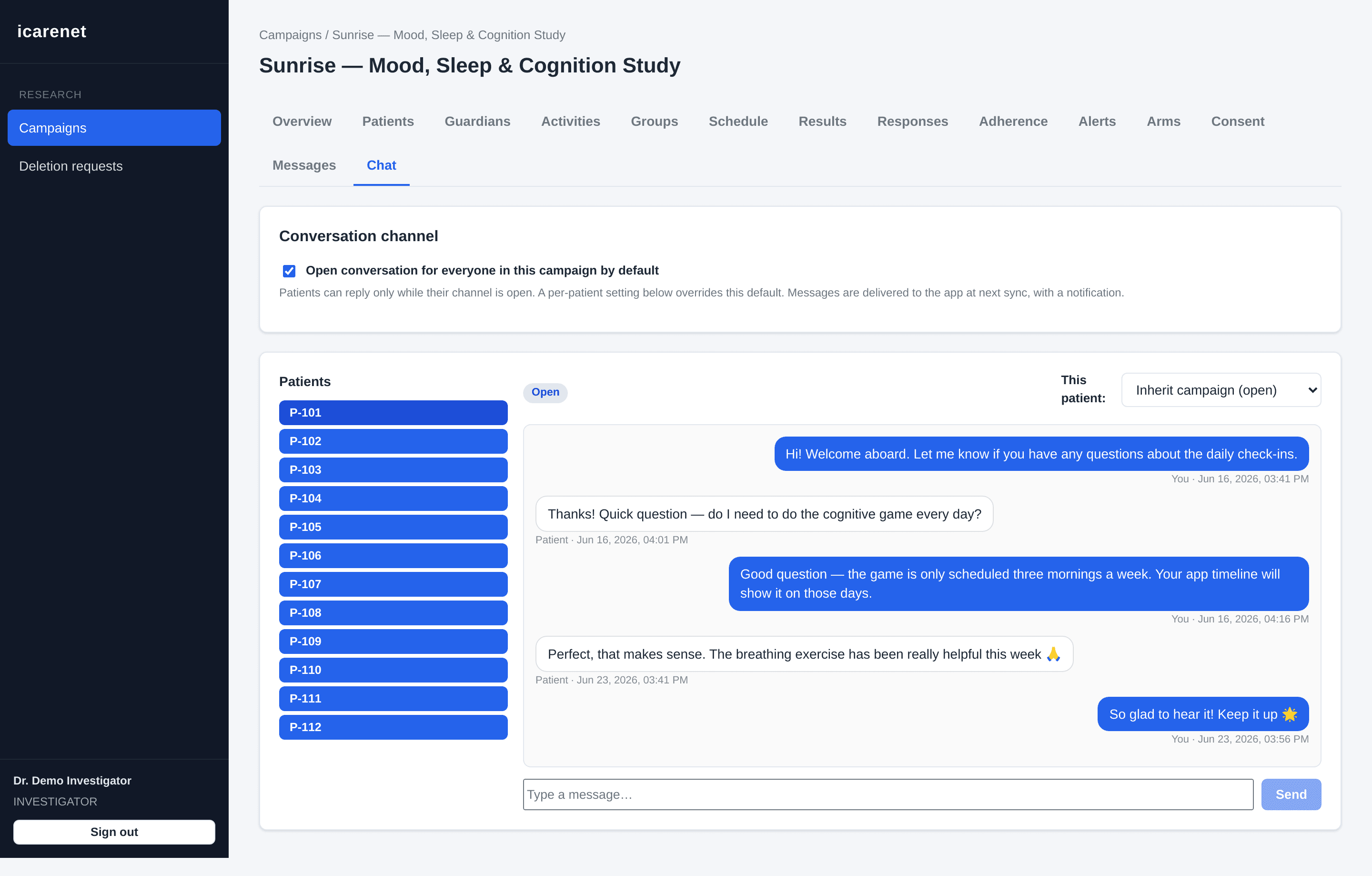Select patient P-102 in the list
Image resolution: width=1372 pixels, height=876 pixels.
(393, 441)
